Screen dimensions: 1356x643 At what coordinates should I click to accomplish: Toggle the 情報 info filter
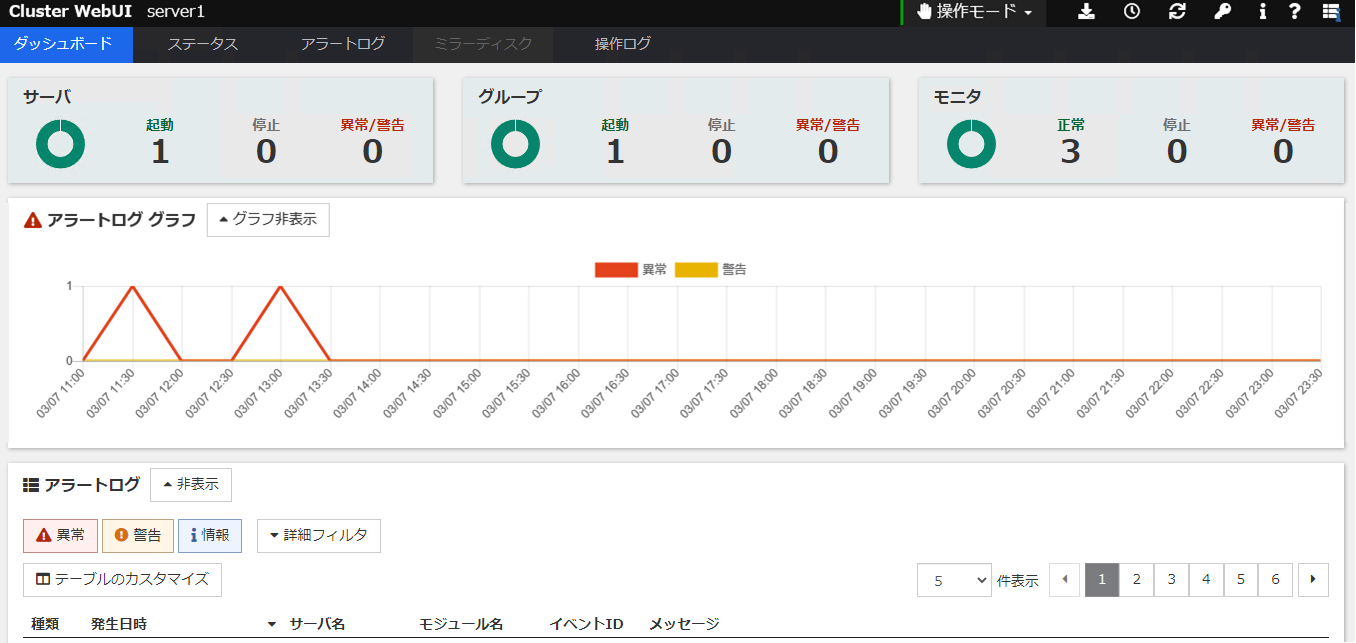point(210,536)
